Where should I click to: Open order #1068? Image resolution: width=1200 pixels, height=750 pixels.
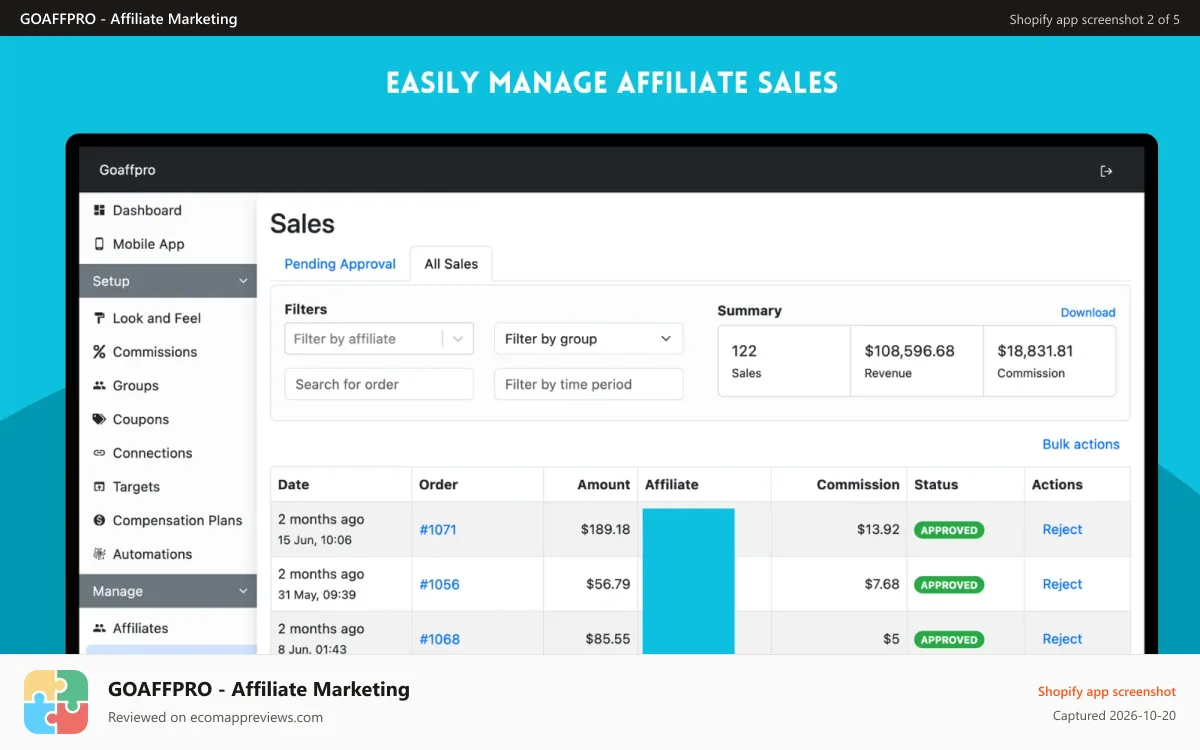coord(439,639)
